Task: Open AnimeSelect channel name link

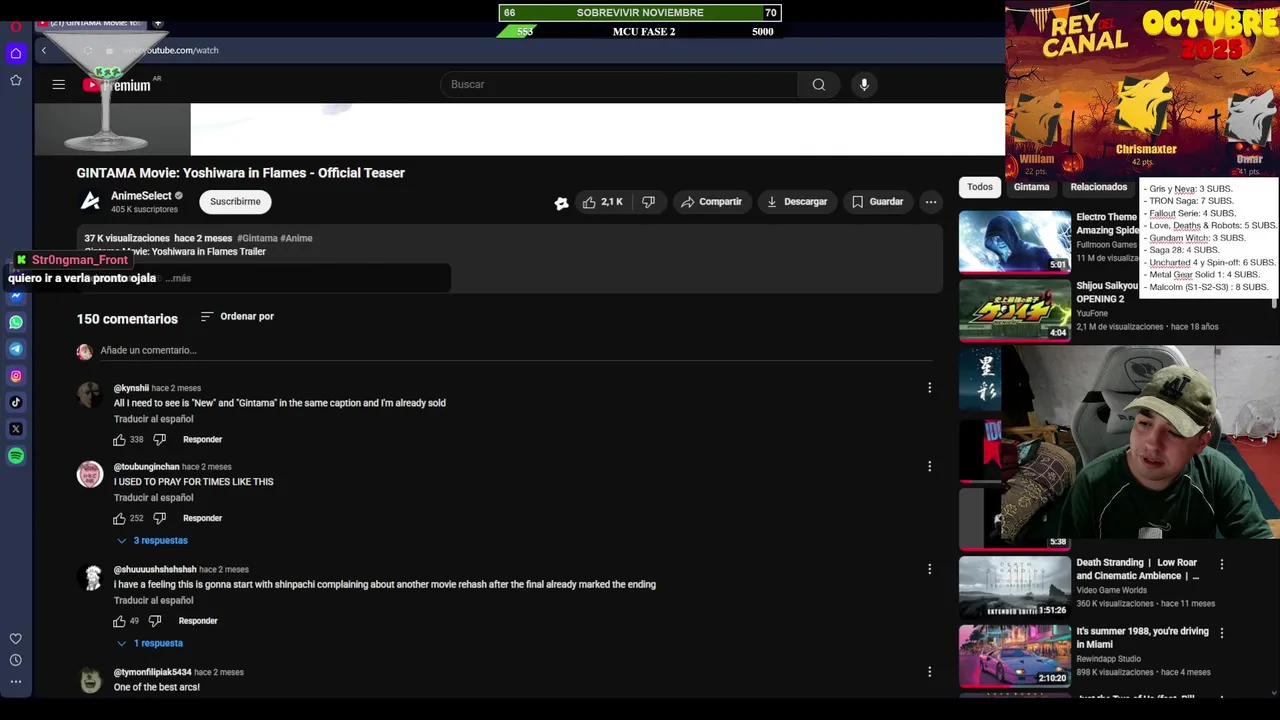Action: coord(141,196)
